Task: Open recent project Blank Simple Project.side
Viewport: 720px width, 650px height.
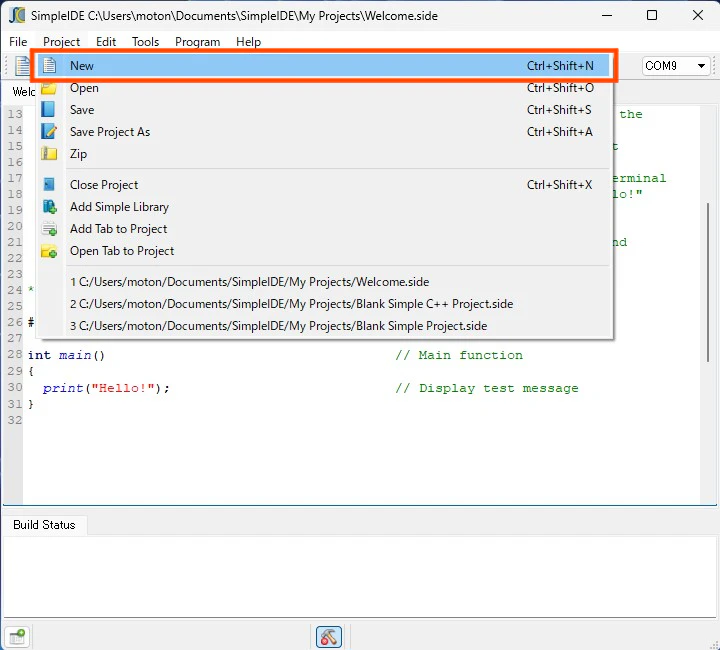Action: click(325, 325)
